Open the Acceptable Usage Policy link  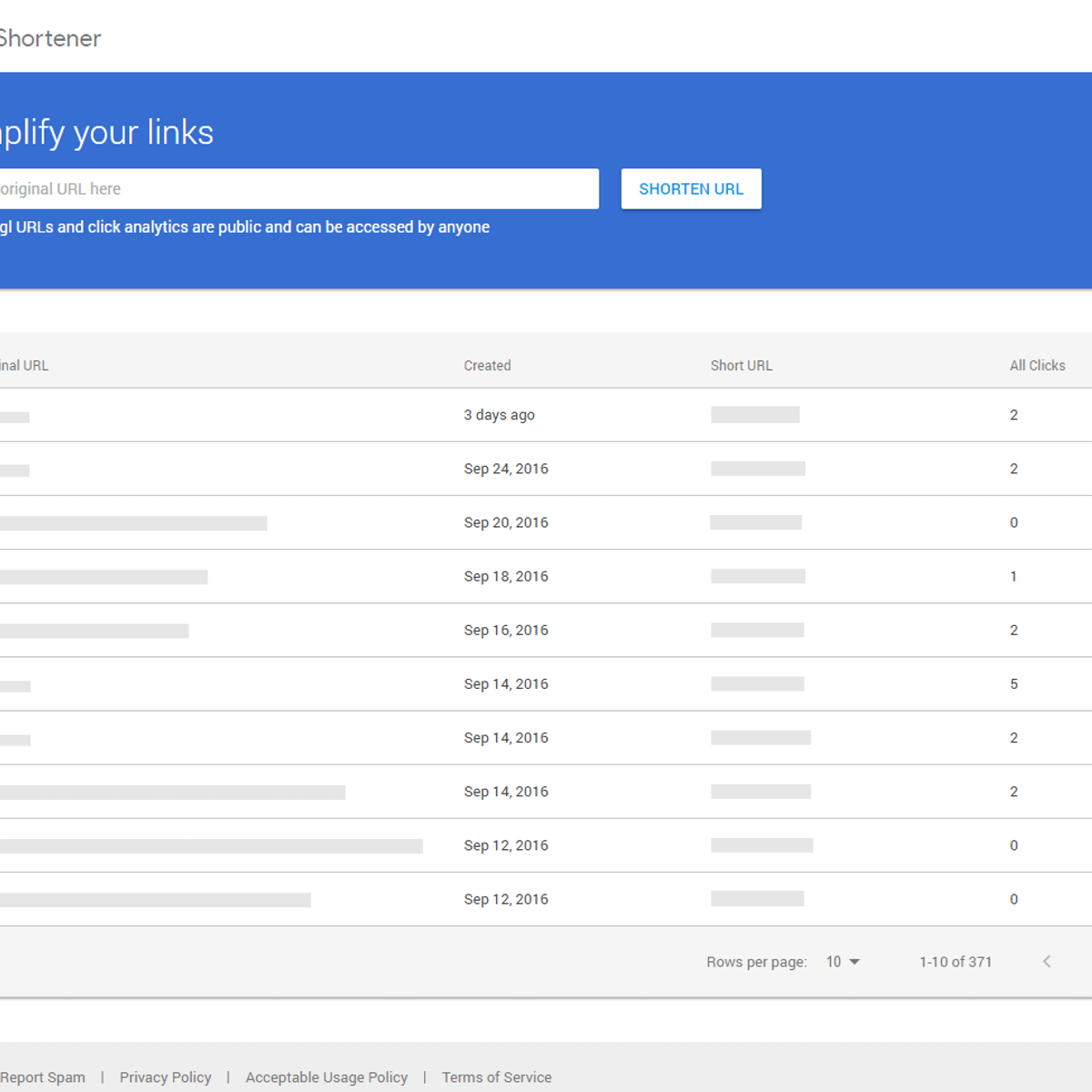327,1077
